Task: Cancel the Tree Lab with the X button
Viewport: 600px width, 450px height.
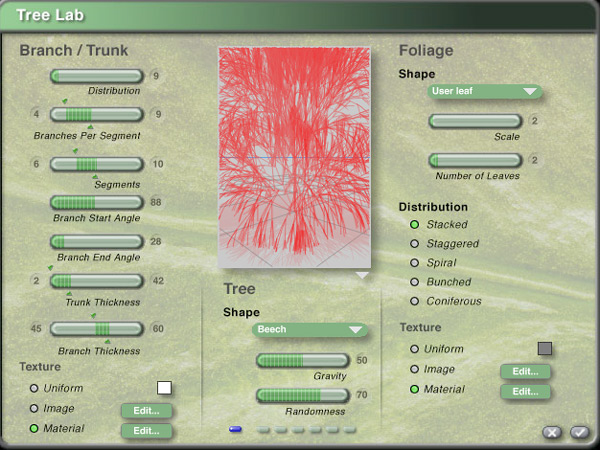Action: pyautogui.click(x=552, y=432)
